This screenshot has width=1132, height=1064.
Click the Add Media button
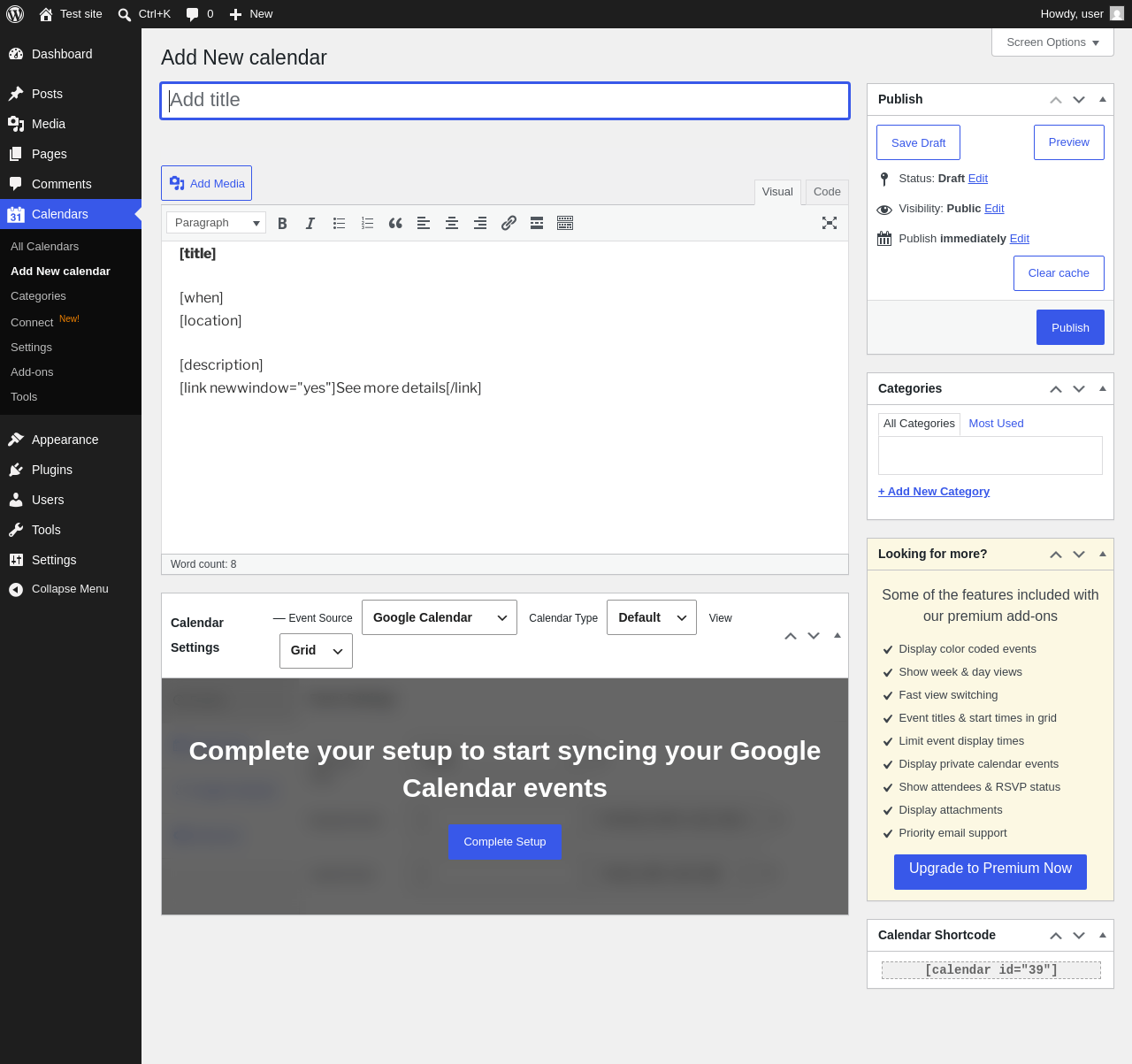coord(206,183)
